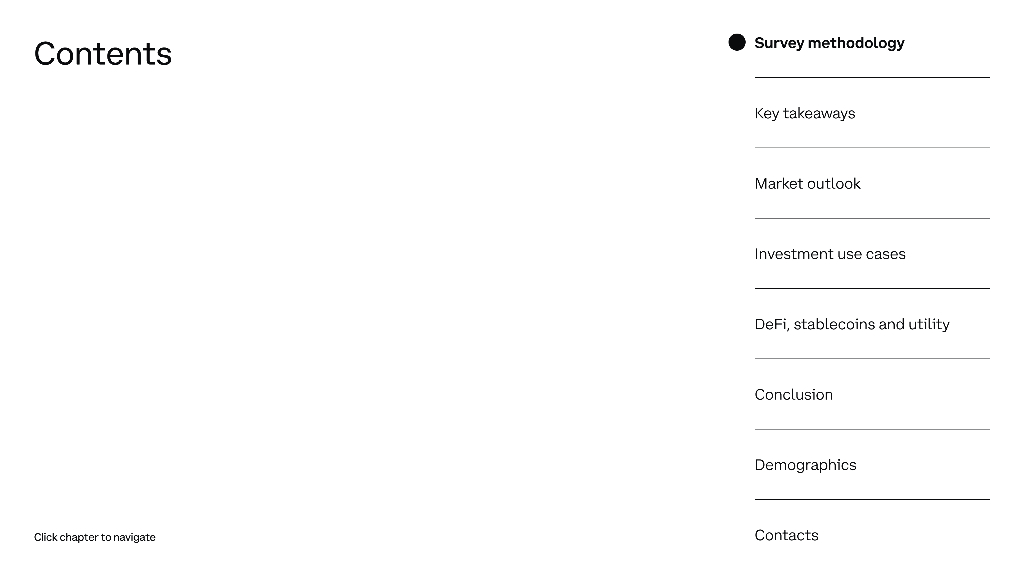
Task: Open the Investment use cases chapter
Action: tap(830, 254)
